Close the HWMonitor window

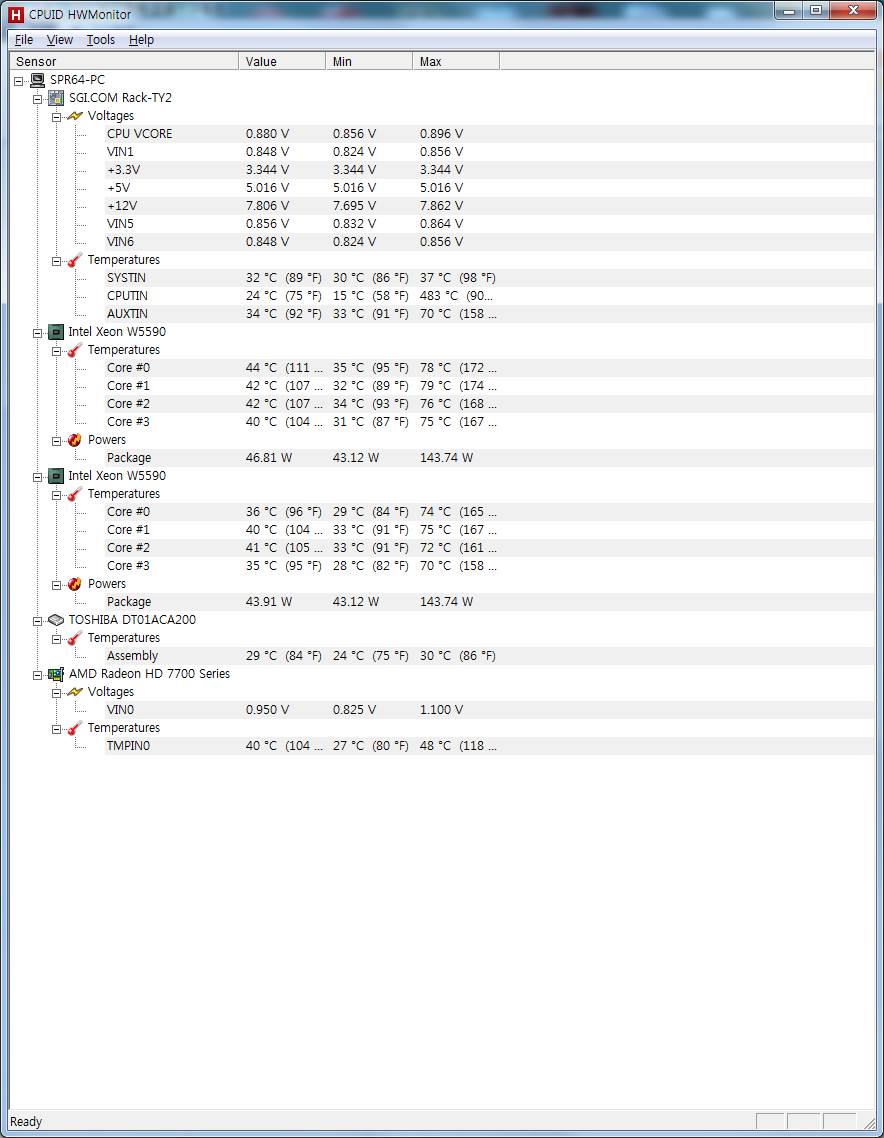[854, 11]
